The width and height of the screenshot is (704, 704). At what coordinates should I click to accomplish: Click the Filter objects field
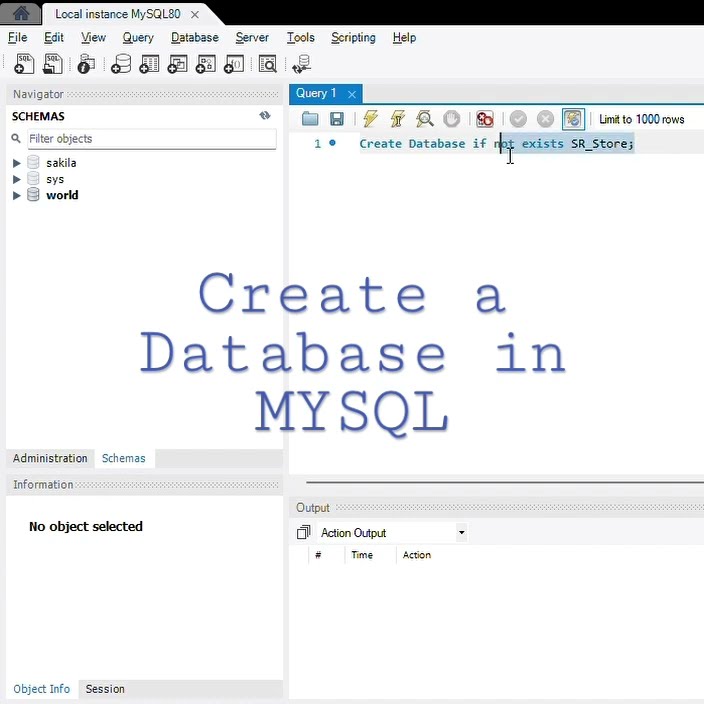pos(152,139)
